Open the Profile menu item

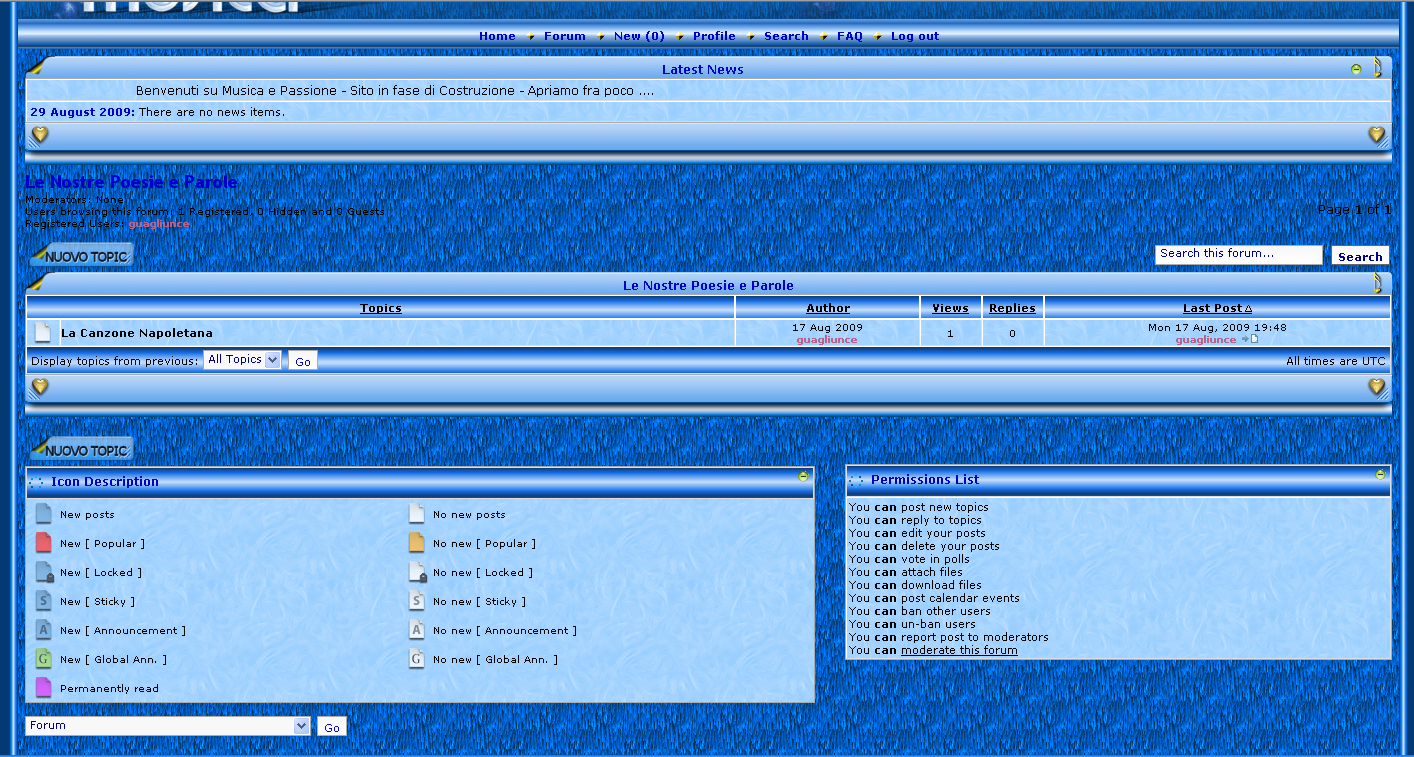(714, 36)
